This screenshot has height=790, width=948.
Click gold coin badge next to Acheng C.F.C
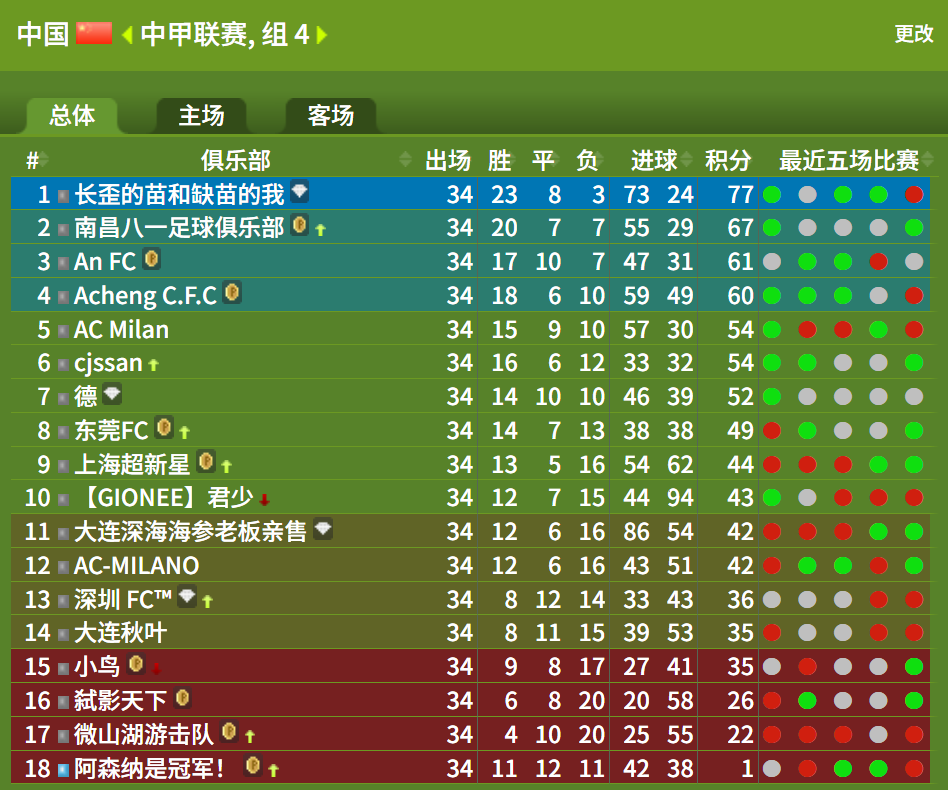click(232, 293)
